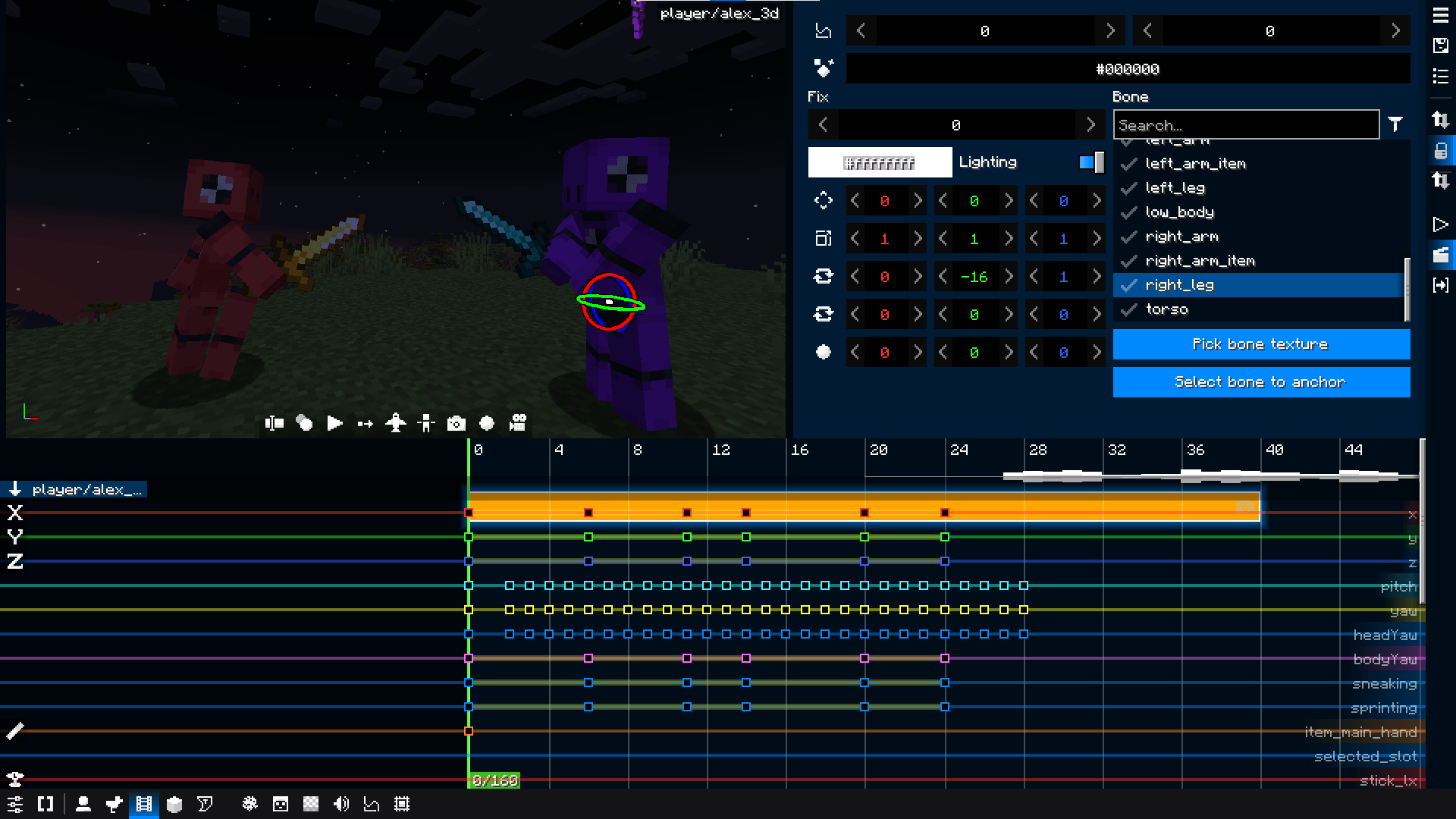Open the graph curve icon in bottom bar
This screenshot has height=819, width=1456.
(372, 804)
